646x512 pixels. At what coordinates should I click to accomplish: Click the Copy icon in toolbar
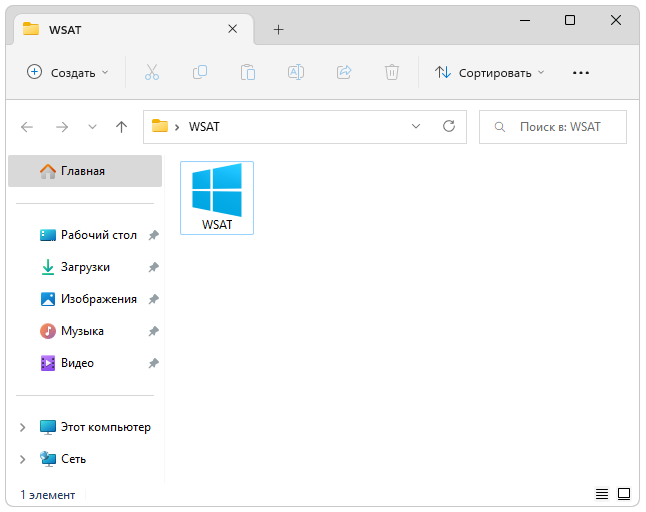(200, 72)
